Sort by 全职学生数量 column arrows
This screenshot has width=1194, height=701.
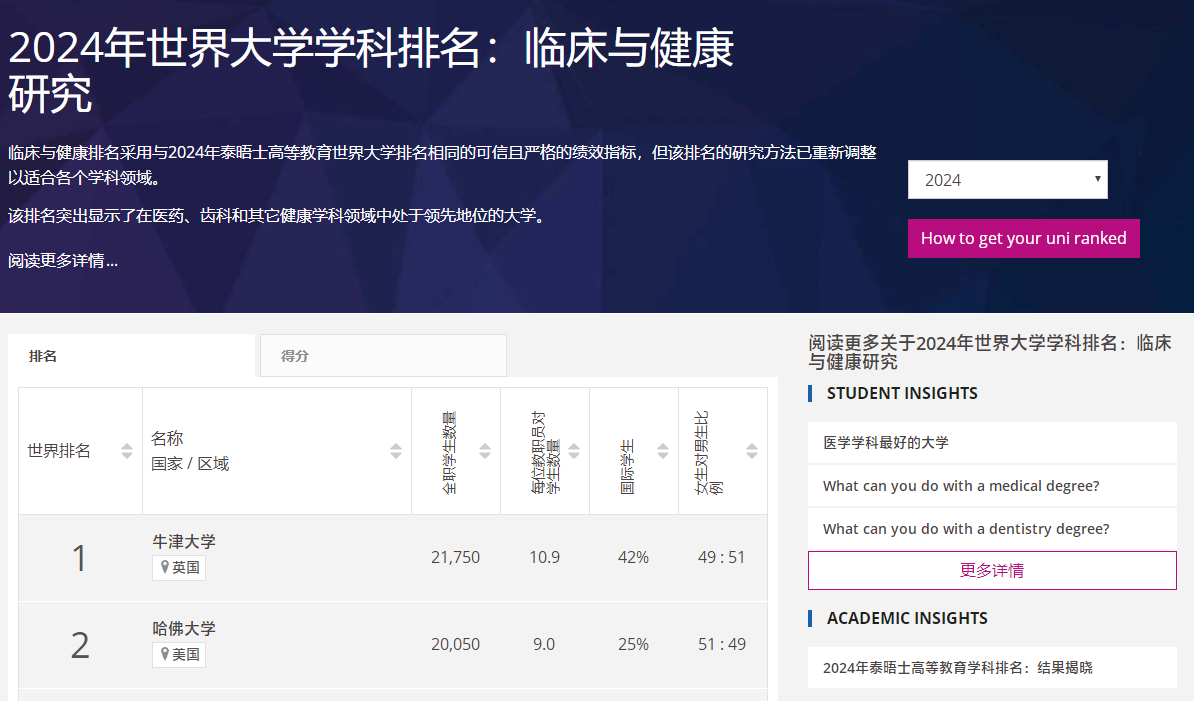point(485,451)
